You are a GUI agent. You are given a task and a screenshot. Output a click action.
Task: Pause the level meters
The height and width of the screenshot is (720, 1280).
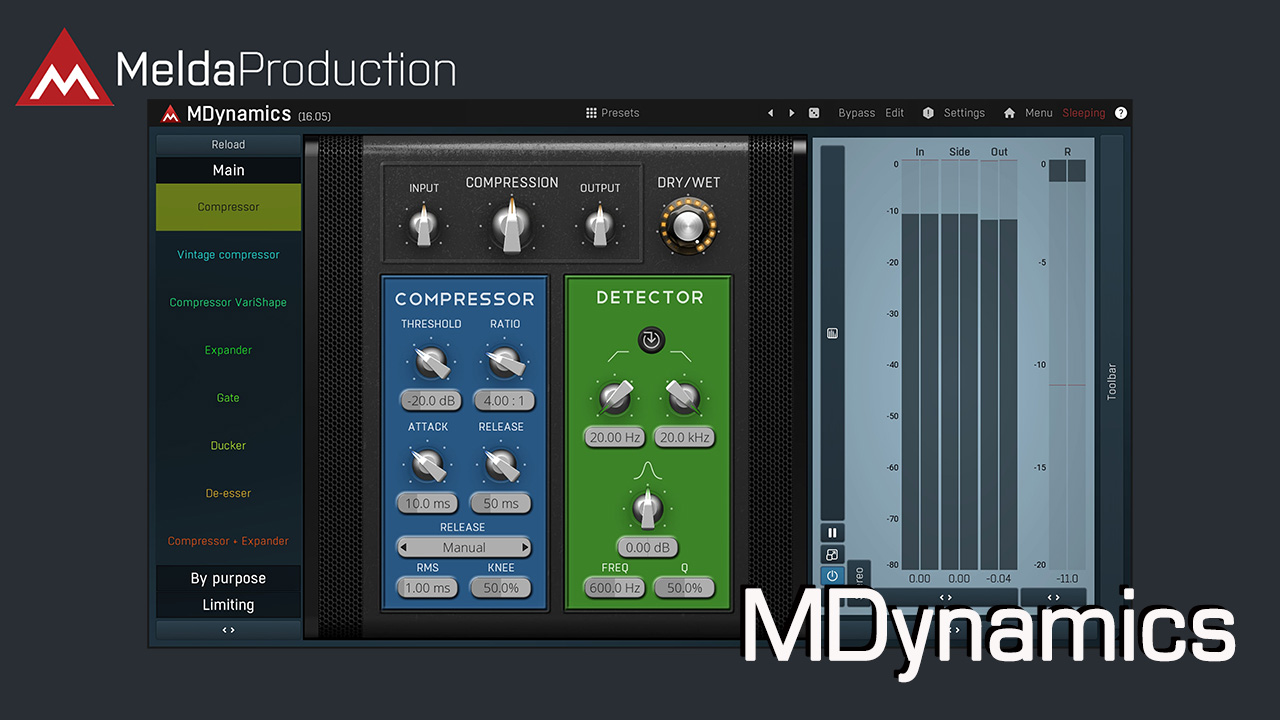click(x=832, y=533)
